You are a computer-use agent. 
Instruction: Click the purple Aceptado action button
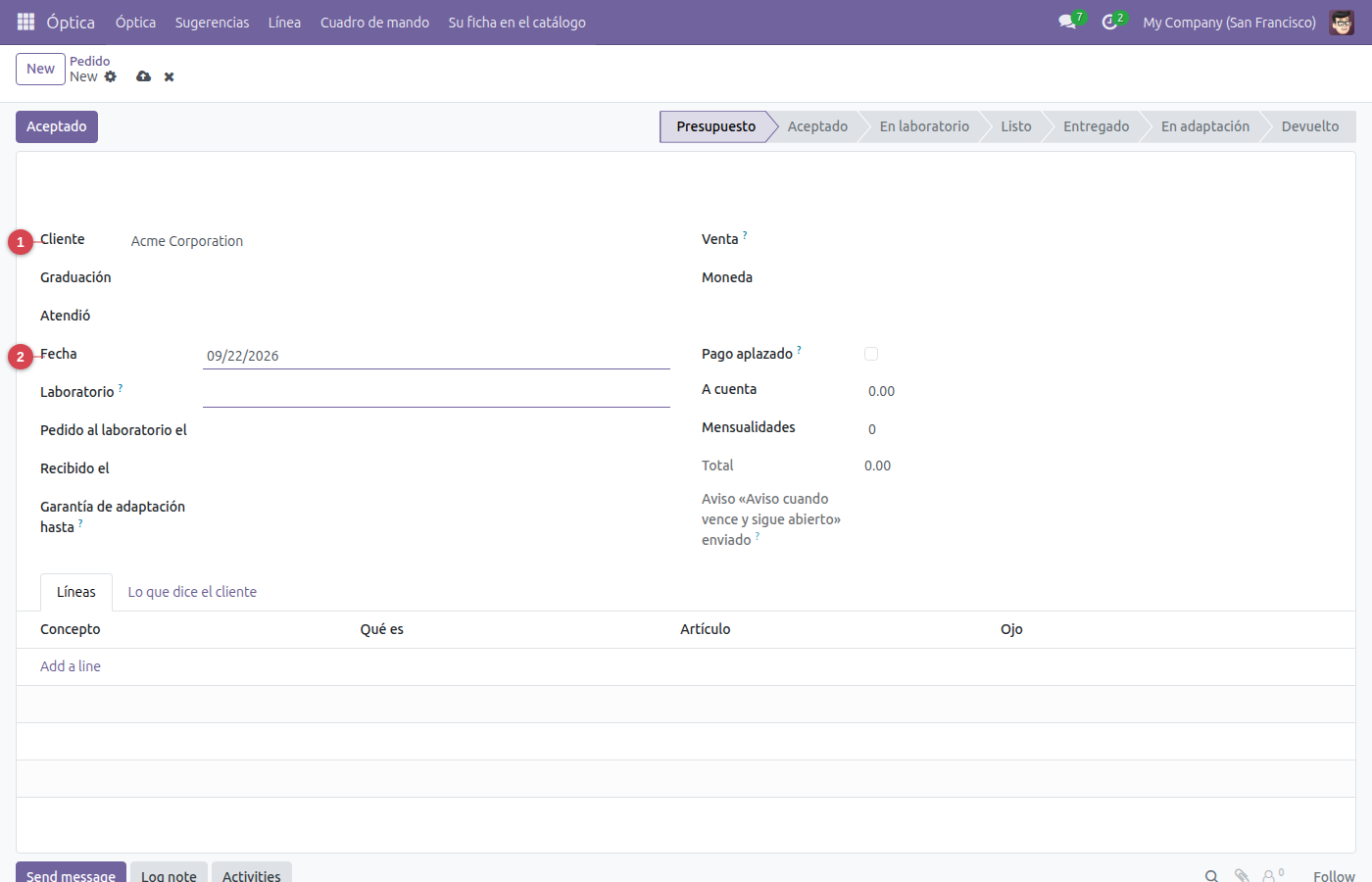(x=57, y=126)
